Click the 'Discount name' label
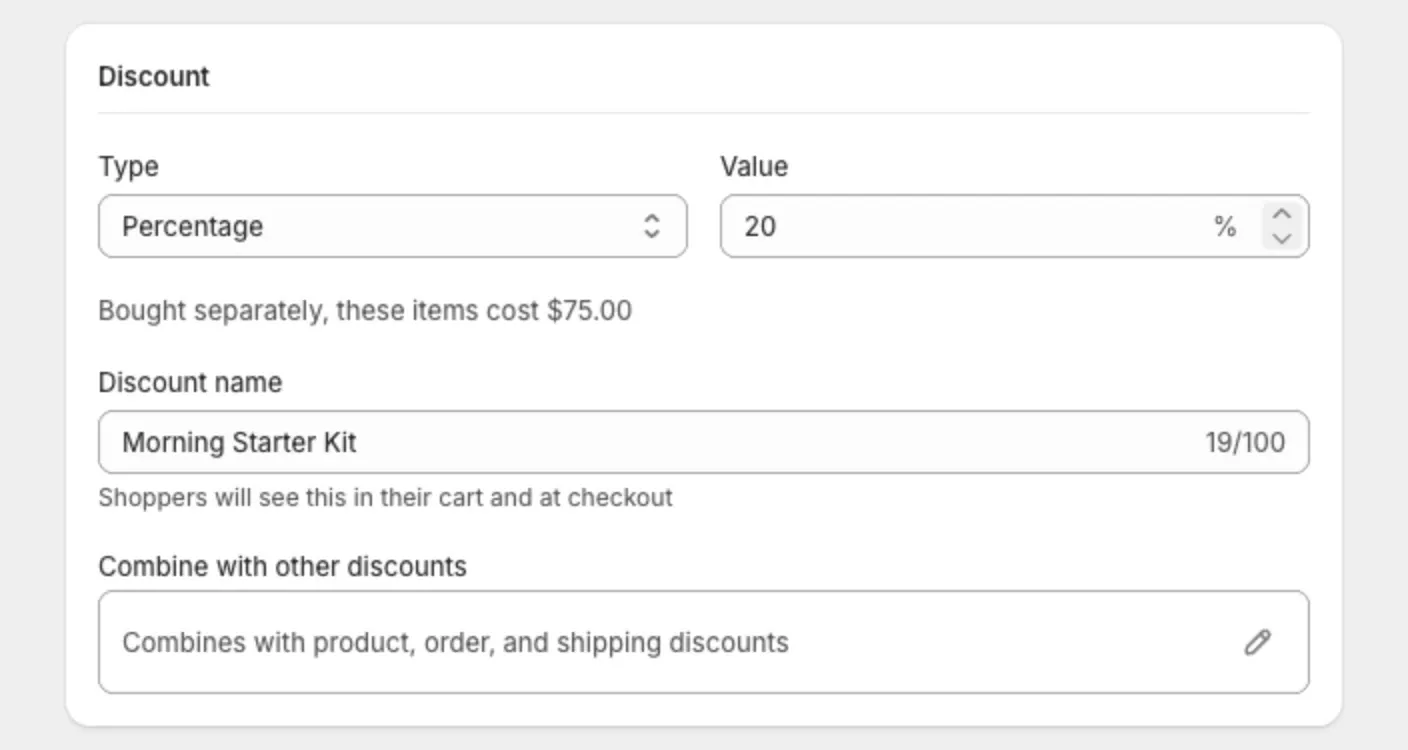Viewport: 1408px width, 750px height. (190, 383)
